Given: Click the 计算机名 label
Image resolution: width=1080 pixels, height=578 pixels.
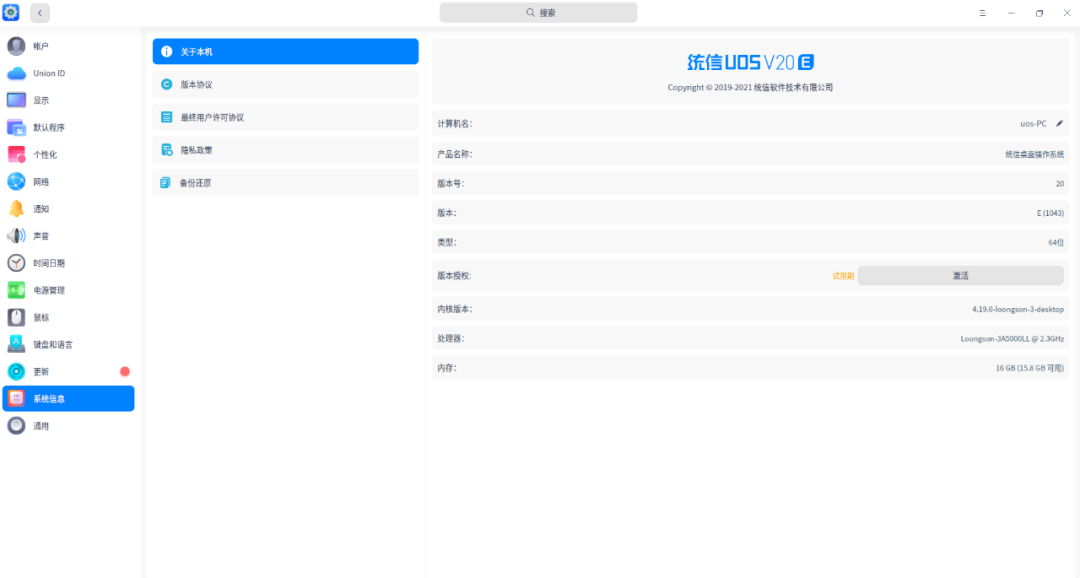Looking at the screenshot, I should pos(455,123).
